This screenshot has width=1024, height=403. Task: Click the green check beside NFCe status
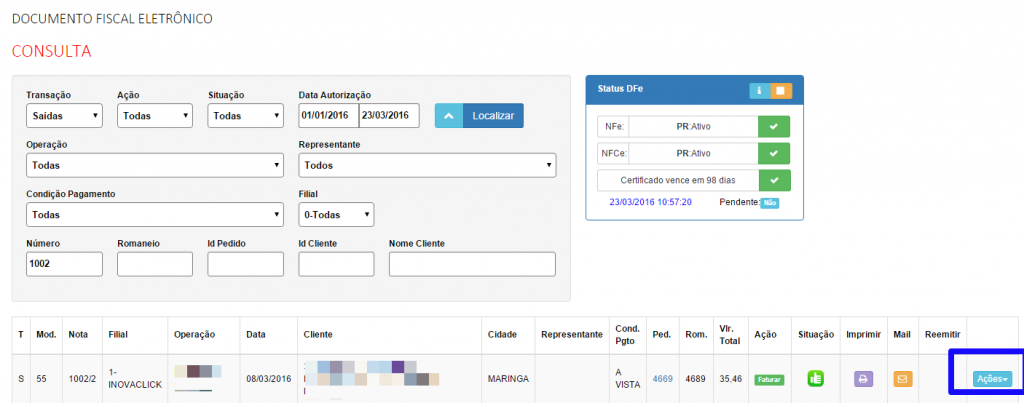point(774,153)
